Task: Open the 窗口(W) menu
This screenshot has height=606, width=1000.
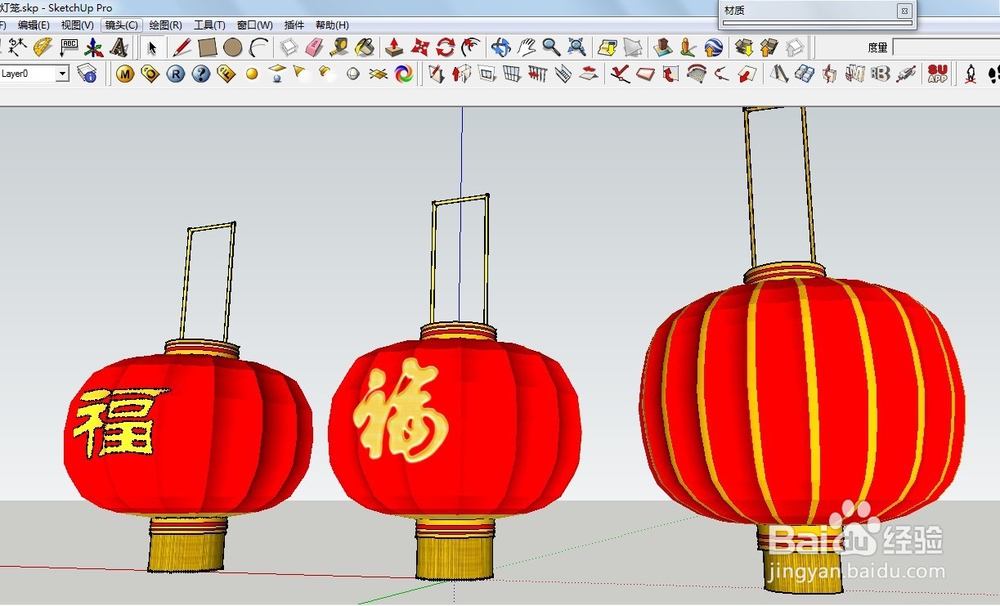Action: point(254,25)
